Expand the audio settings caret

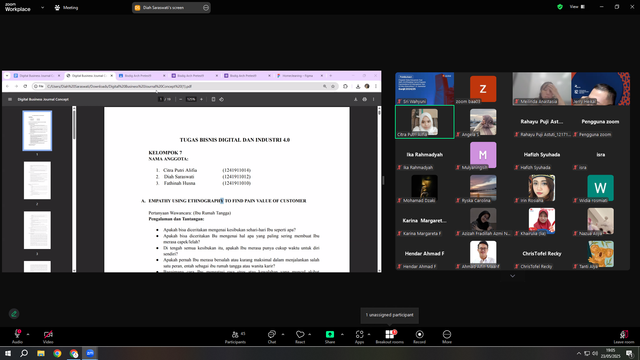(x=28, y=334)
